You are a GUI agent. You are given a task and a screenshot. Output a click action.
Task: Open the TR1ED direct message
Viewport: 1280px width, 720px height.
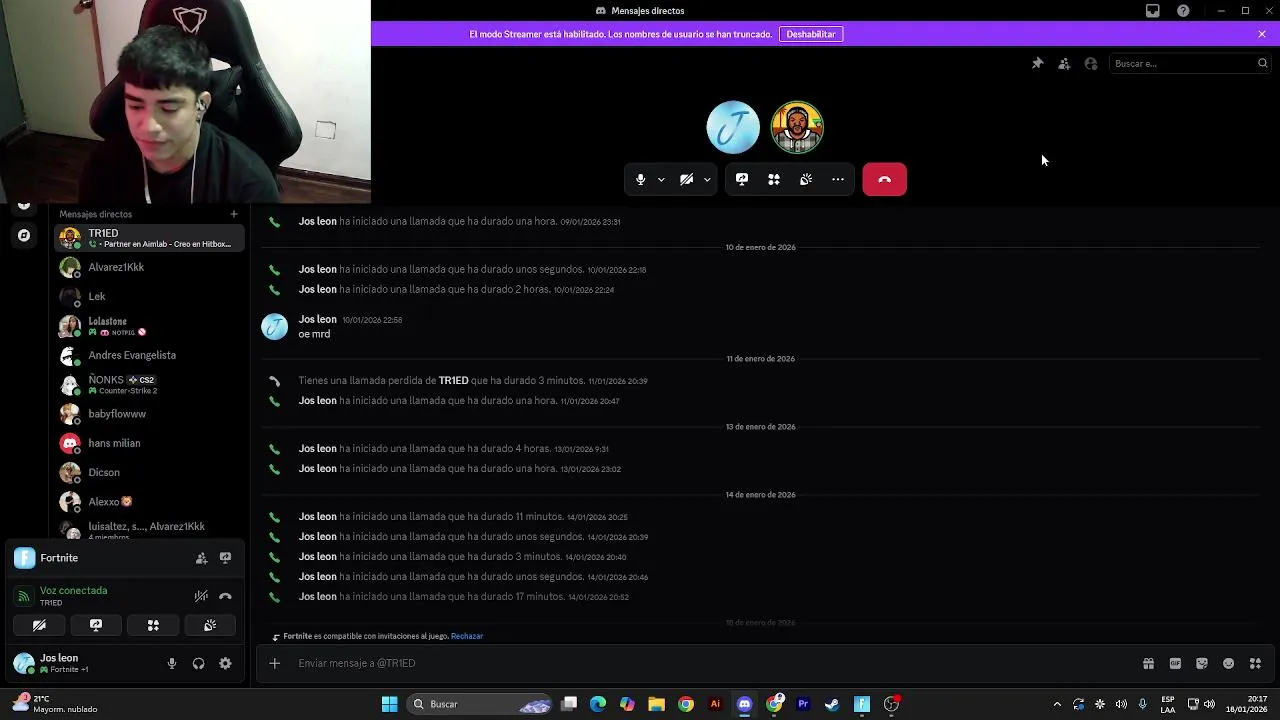(x=150, y=238)
